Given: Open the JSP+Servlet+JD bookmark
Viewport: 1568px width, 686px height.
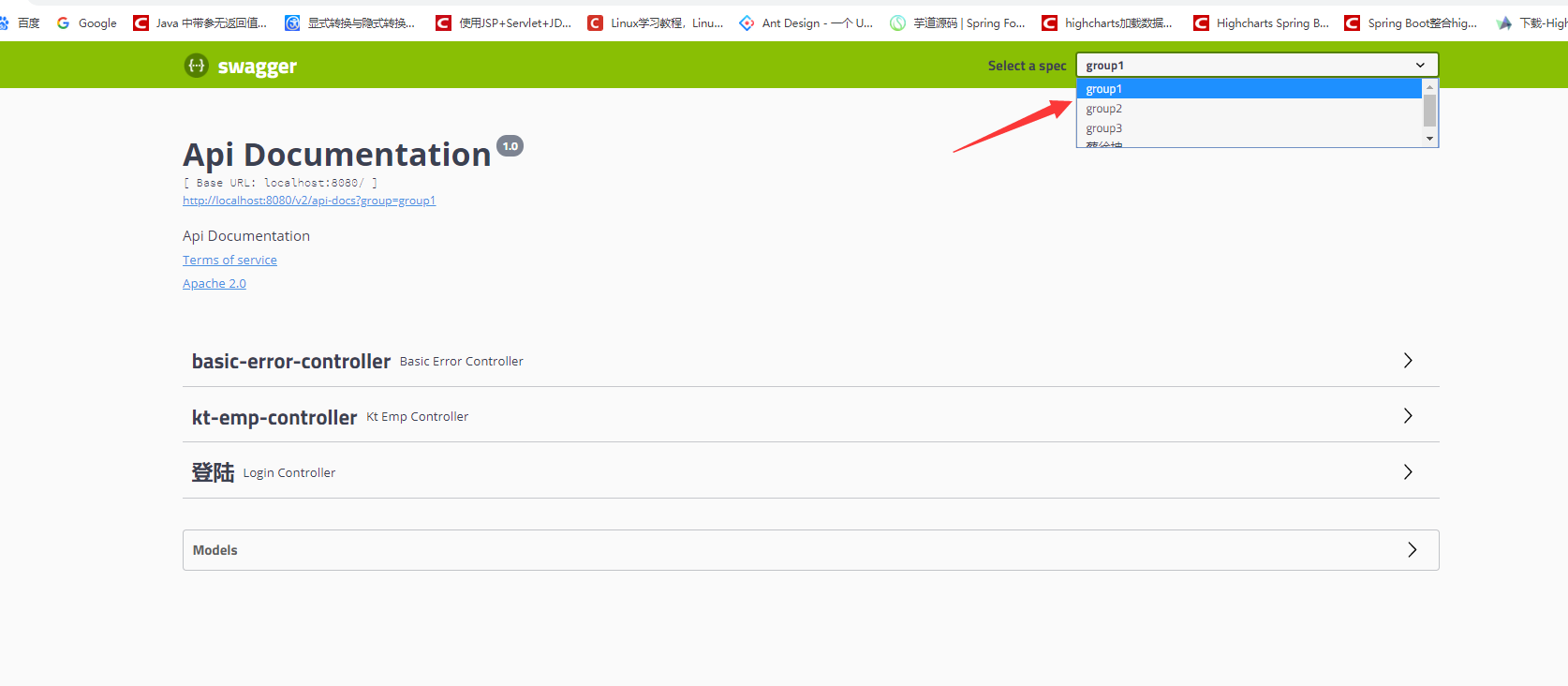Looking at the screenshot, I should tap(504, 22).
